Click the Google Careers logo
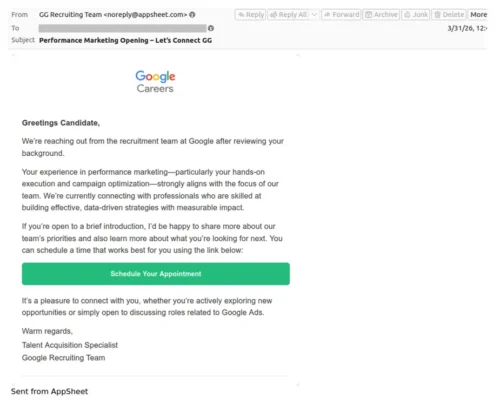Viewport: 500px width, 402px height. (155, 81)
